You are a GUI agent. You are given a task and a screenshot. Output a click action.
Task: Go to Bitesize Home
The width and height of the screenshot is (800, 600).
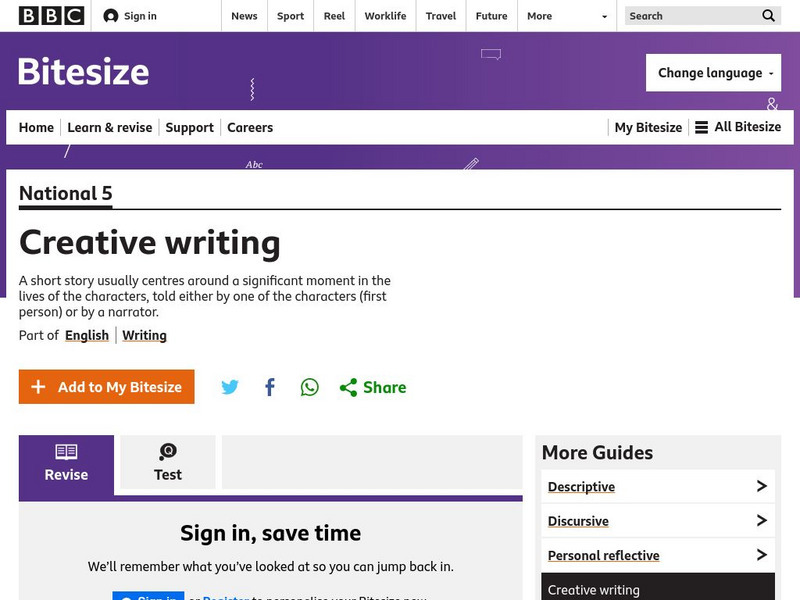click(36, 127)
